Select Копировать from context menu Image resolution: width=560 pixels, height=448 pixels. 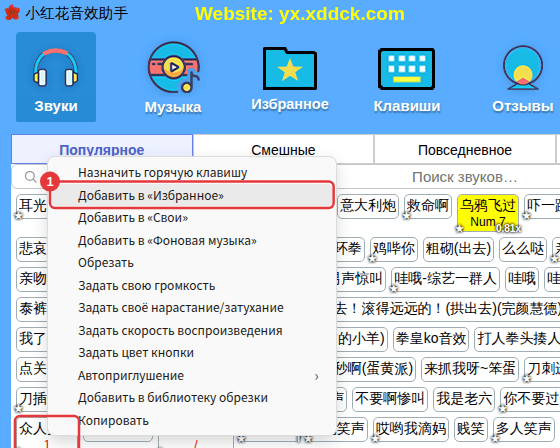coord(192,420)
